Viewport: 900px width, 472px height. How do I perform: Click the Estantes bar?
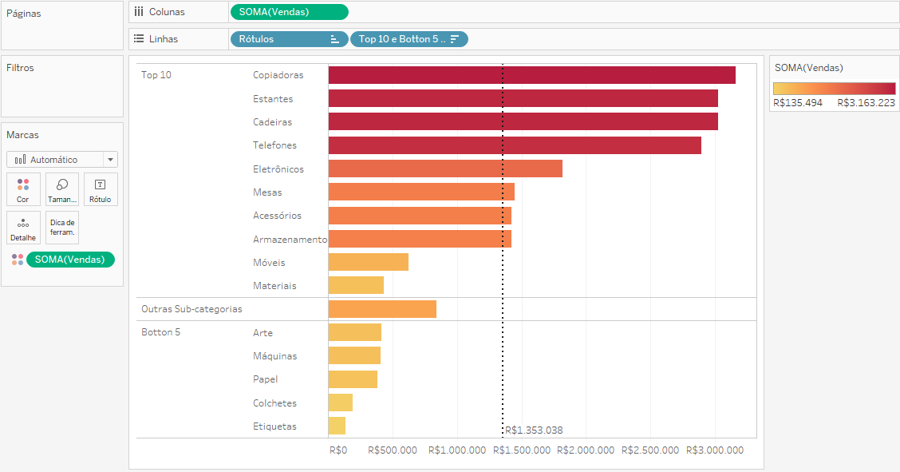coord(523,98)
